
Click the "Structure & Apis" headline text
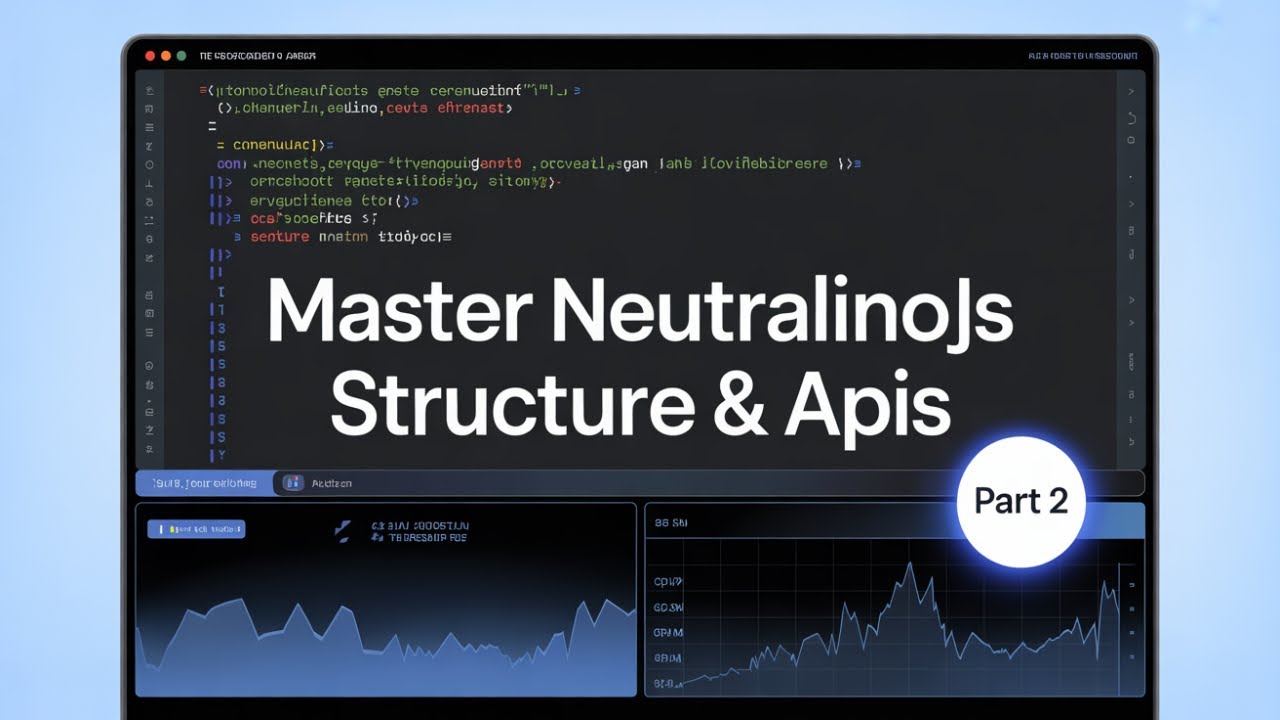(640, 403)
